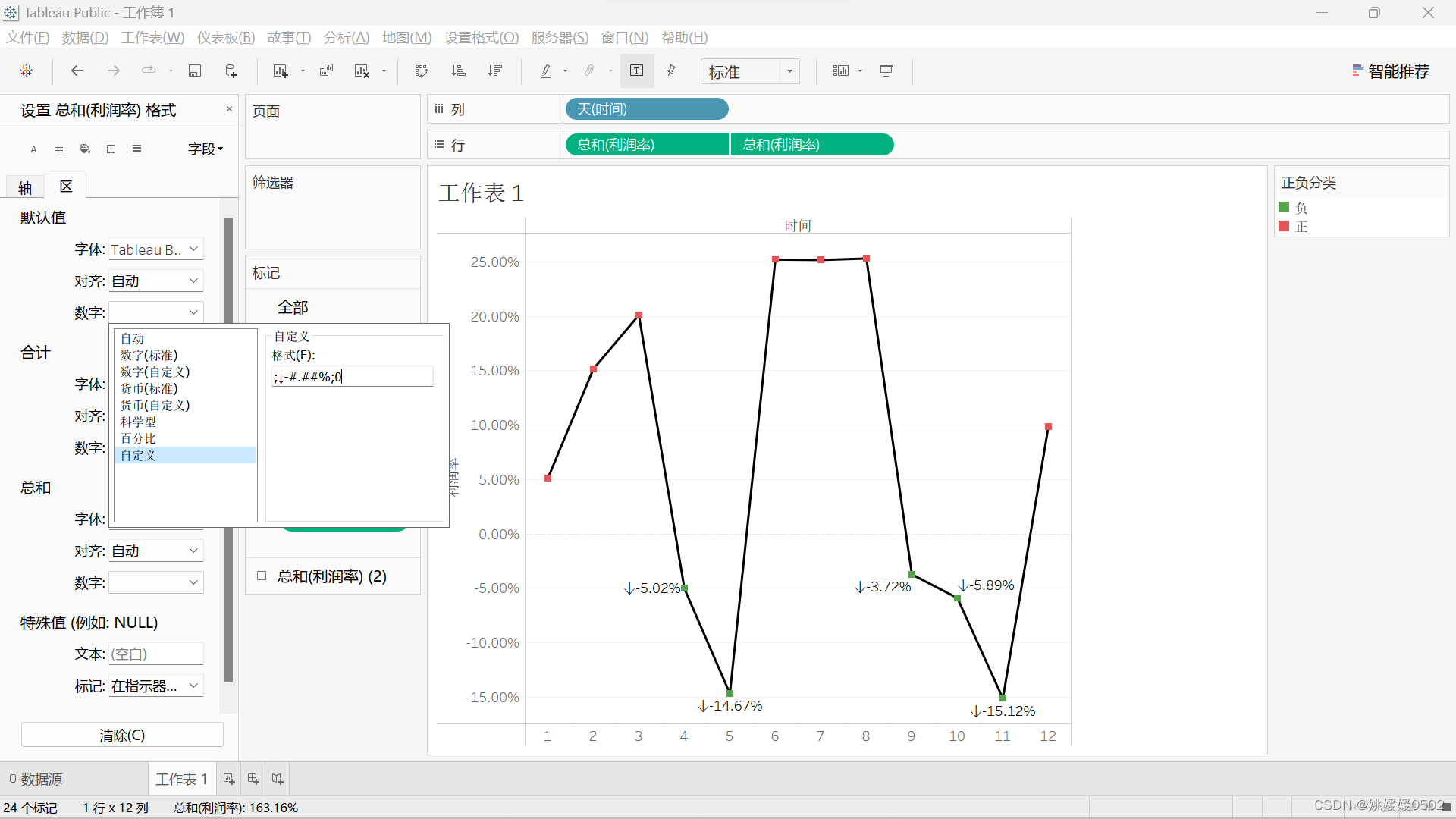Open the 字体 Tableau B.. font dropdown
This screenshot has width=1456, height=819.
(155, 249)
